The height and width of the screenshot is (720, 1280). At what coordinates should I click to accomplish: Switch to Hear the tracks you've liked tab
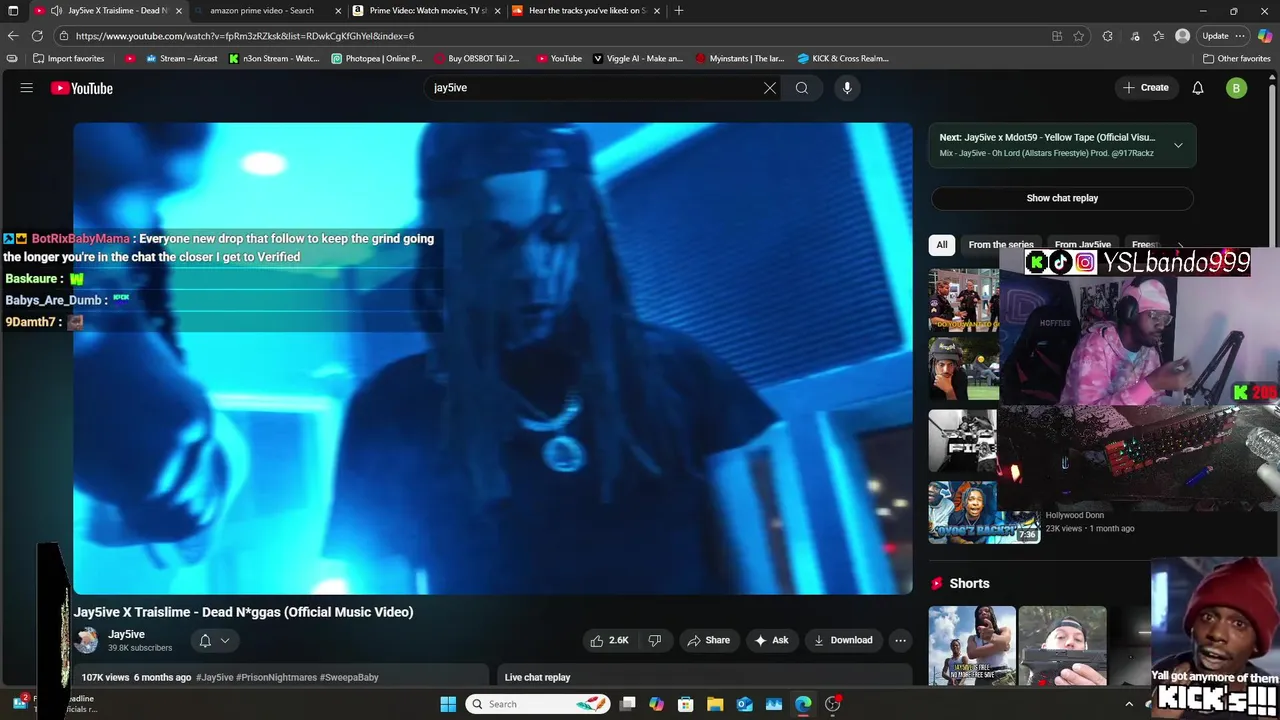tap(585, 11)
